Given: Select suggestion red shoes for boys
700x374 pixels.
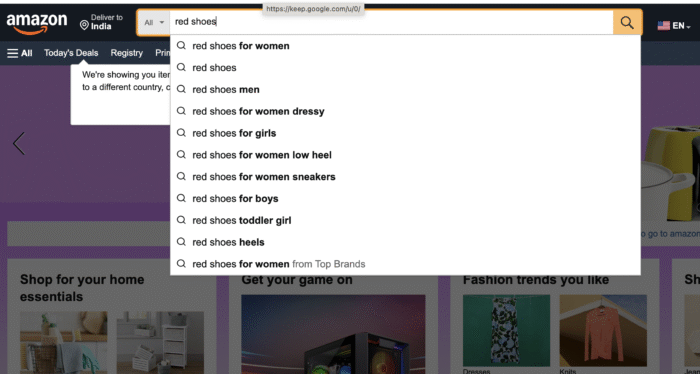Looking at the screenshot, I should 405,199.
